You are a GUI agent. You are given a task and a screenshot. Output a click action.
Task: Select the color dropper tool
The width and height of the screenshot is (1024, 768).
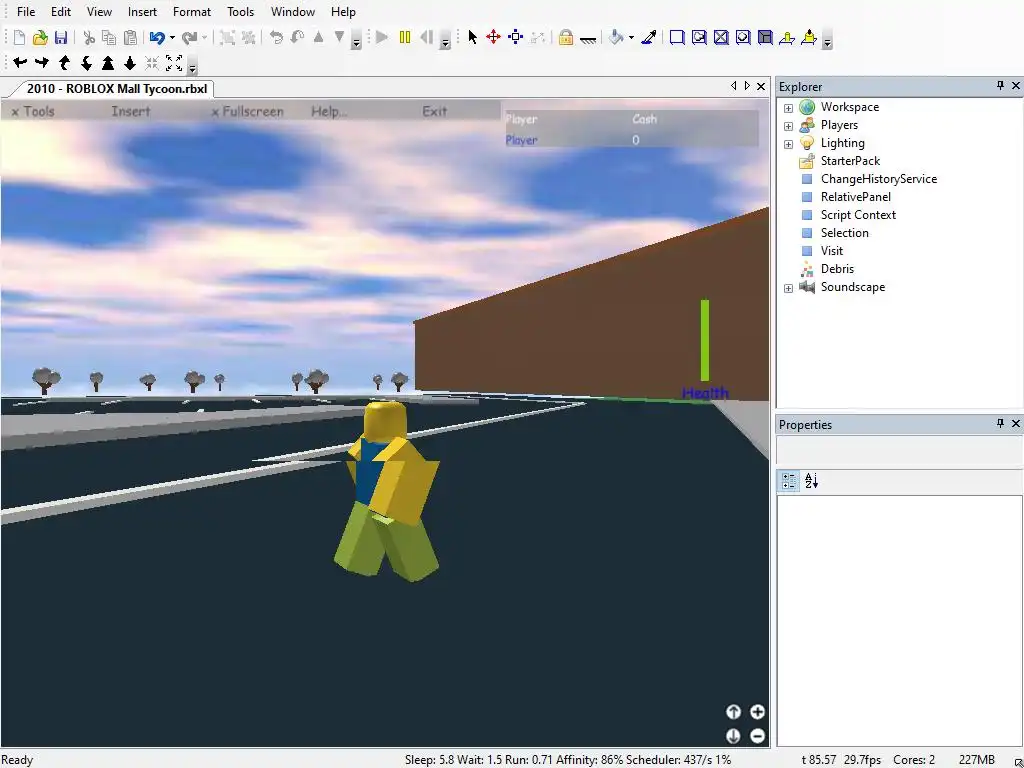click(648, 38)
